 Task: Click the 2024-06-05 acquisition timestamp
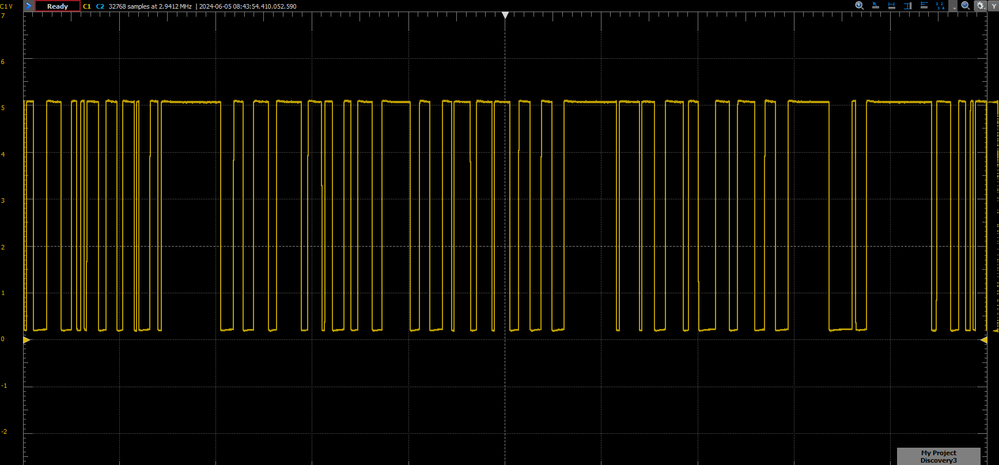[247, 6]
